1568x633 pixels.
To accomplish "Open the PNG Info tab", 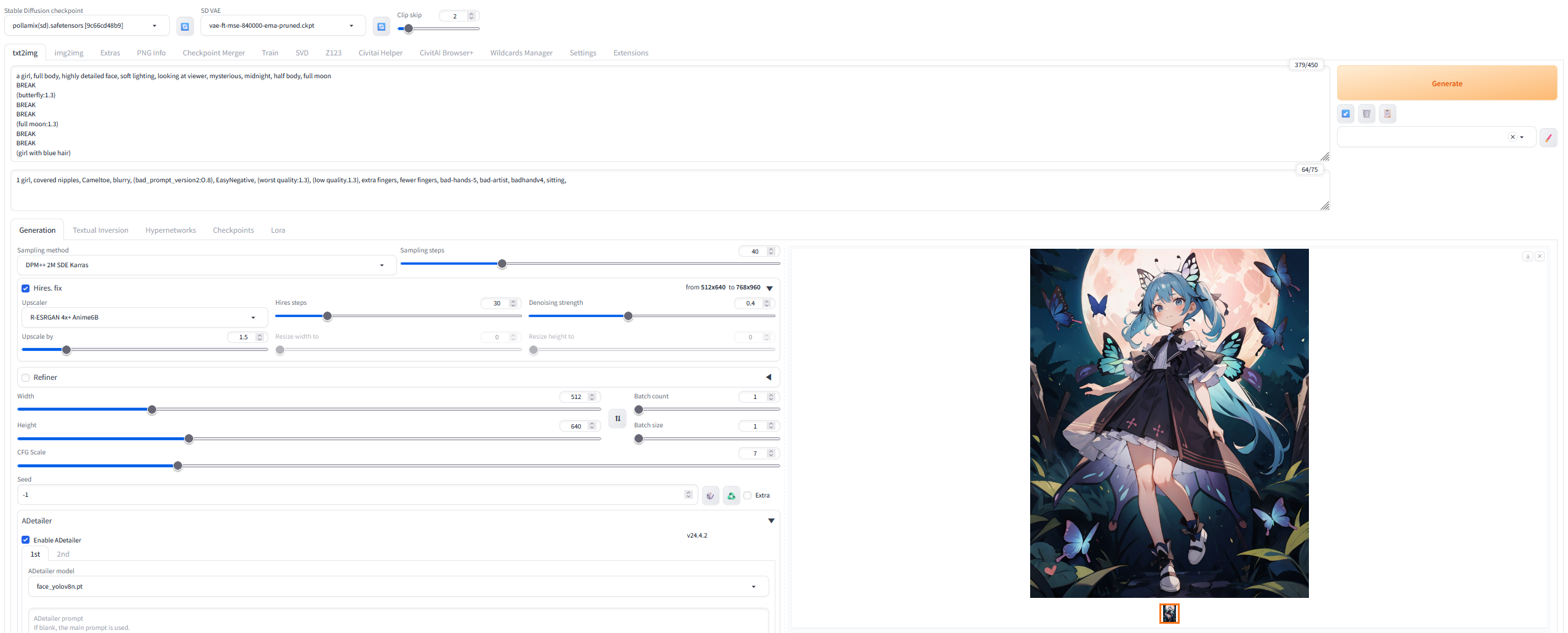I will click(151, 53).
